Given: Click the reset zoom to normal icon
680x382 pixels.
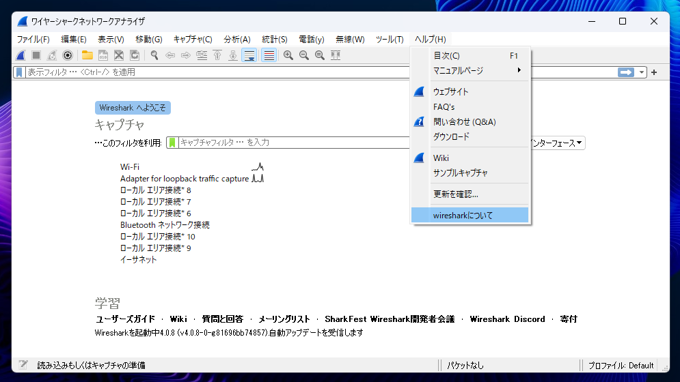Looking at the screenshot, I should tap(320, 56).
